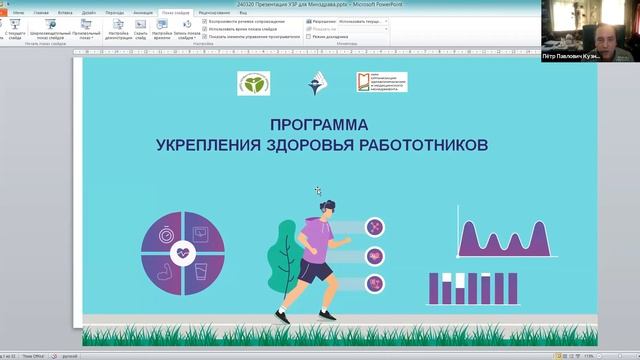Open the Меню tab
The image size is (640, 360).
point(18,13)
